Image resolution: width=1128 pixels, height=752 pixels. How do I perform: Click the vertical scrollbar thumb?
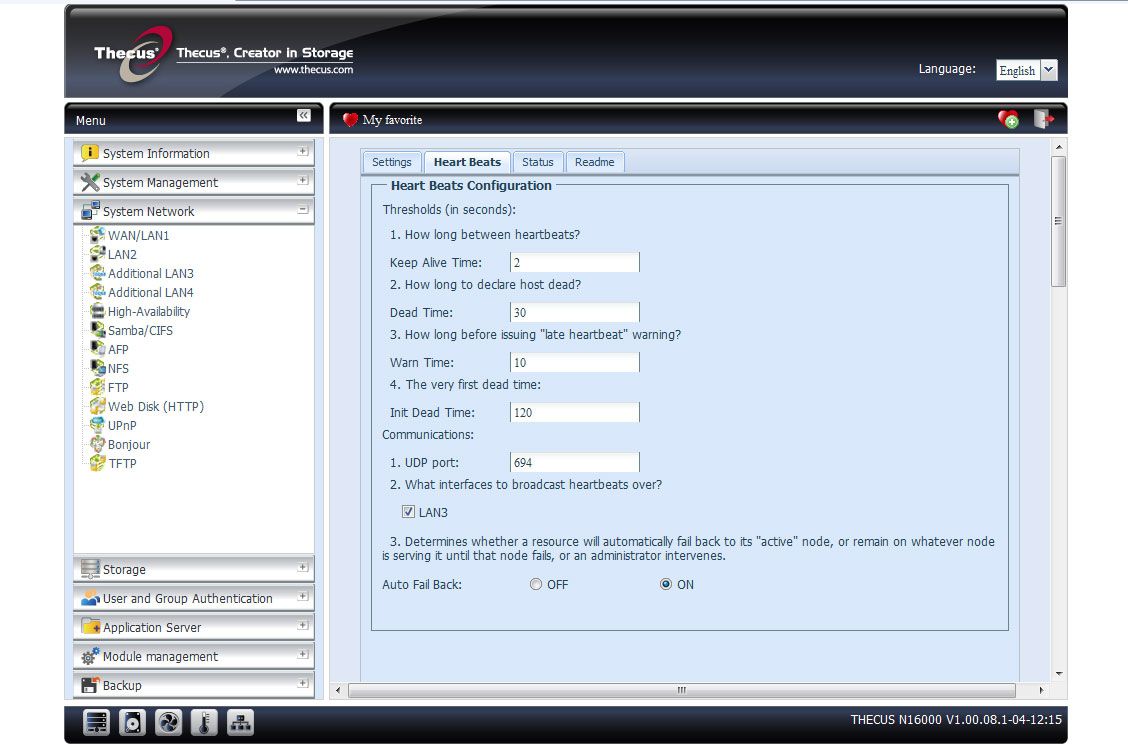(1058, 221)
